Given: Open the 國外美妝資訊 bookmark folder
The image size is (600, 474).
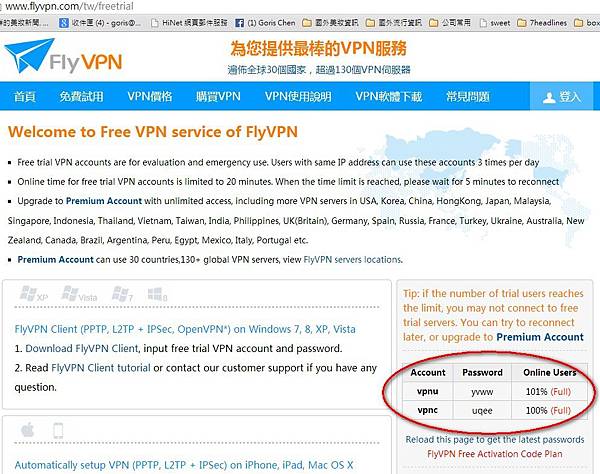Looking at the screenshot, I should pyautogui.click(x=330, y=23).
